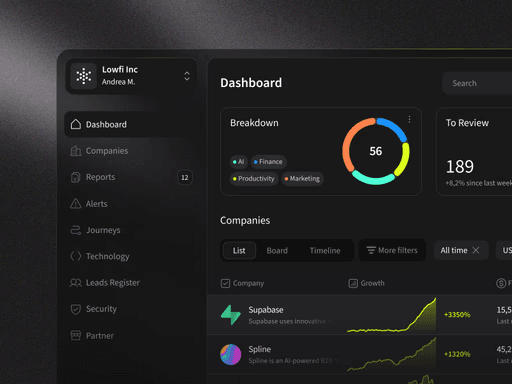Open the Reports item with 12 badge
The image size is (512, 384).
coord(130,177)
